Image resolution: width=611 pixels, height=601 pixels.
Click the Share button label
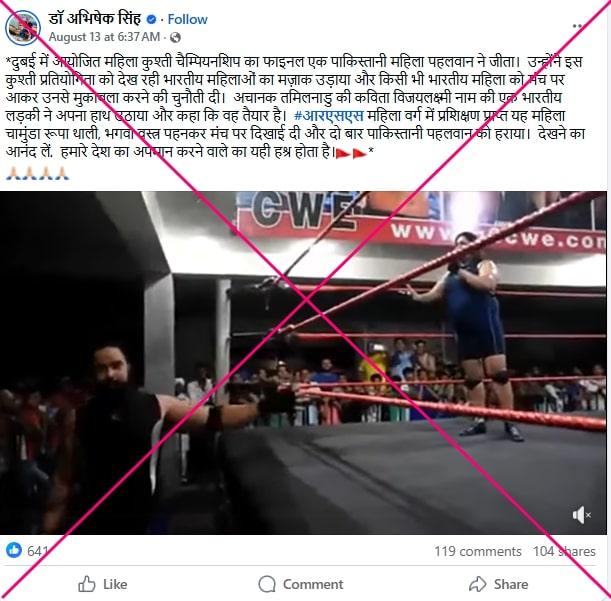(511, 584)
